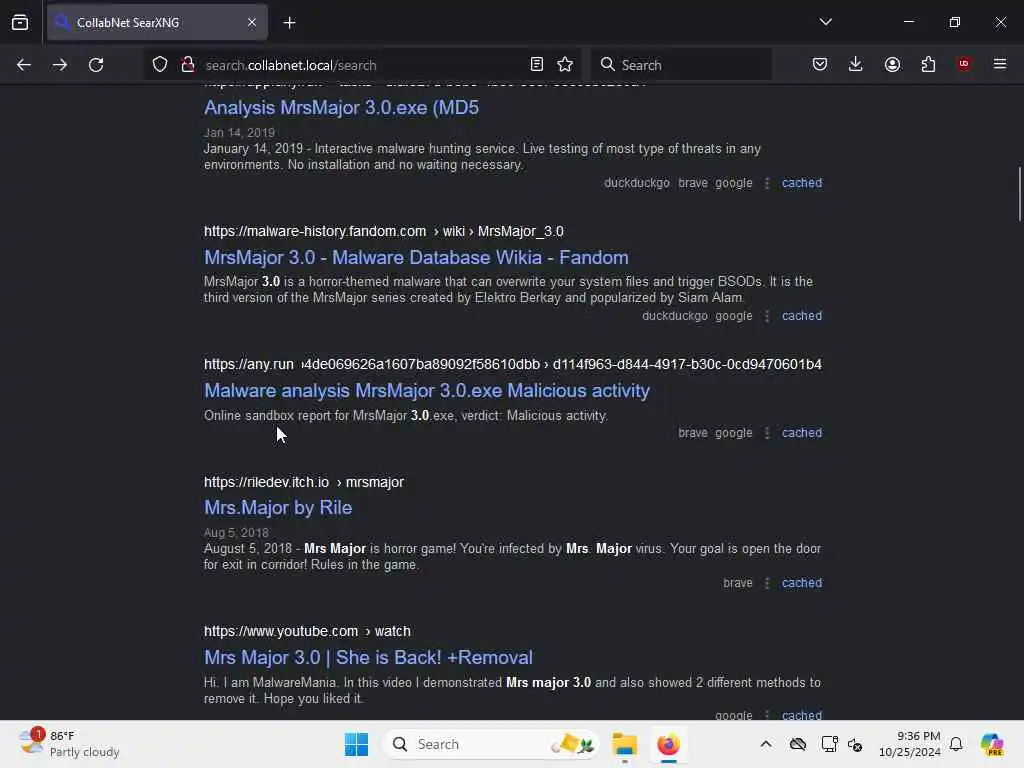Toggle reader view icon
This screenshot has width=1024, height=768.
(537, 64)
